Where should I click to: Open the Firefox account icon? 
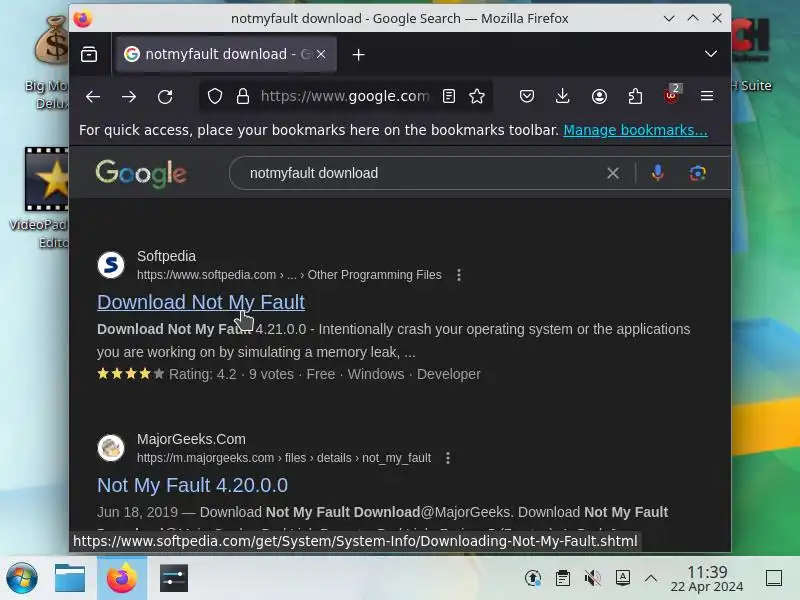(599, 96)
